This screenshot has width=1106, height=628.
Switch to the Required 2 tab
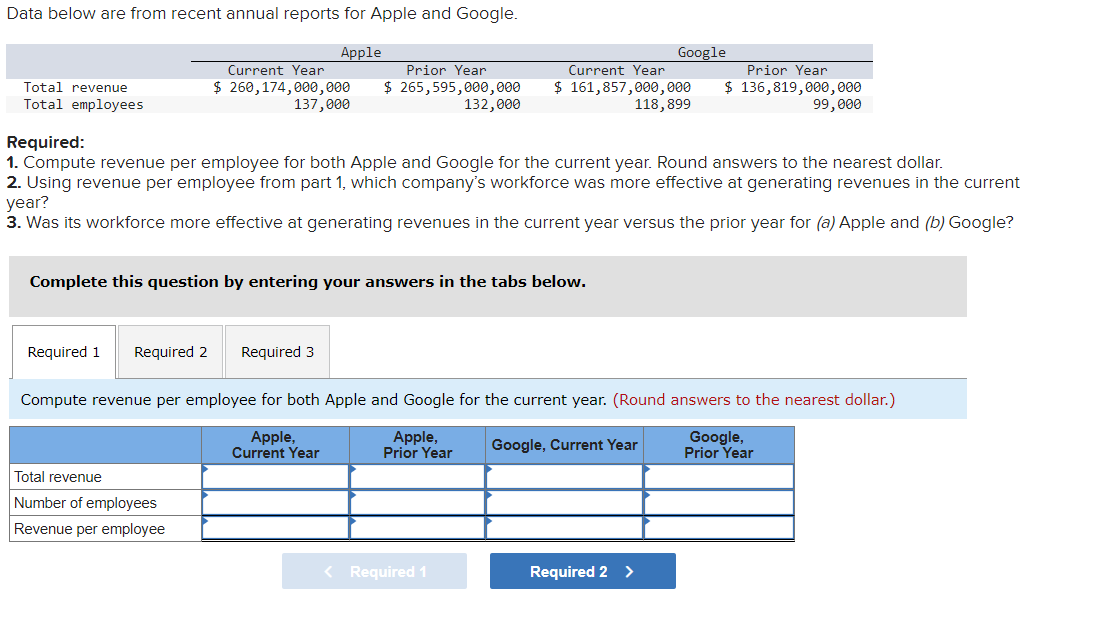(x=170, y=351)
